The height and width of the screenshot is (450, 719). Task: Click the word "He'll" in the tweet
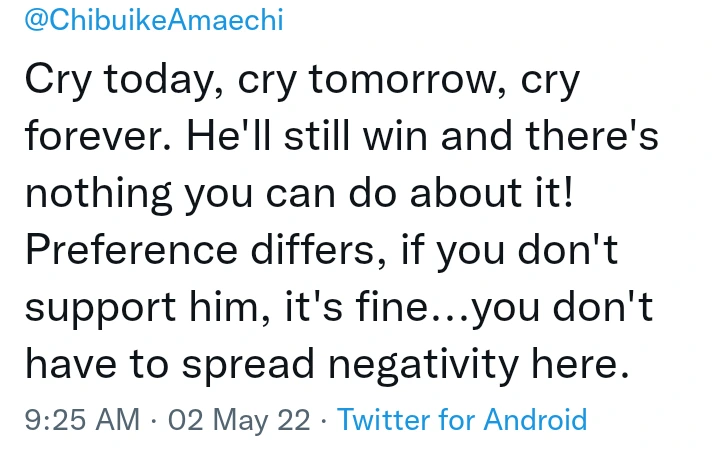225,138
